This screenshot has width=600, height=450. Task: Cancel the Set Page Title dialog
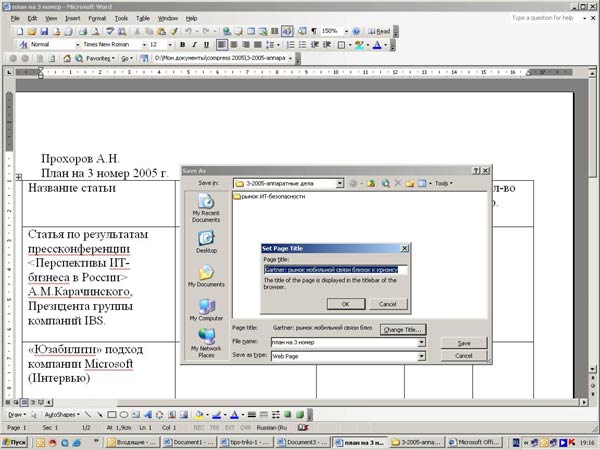tap(388, 303)
